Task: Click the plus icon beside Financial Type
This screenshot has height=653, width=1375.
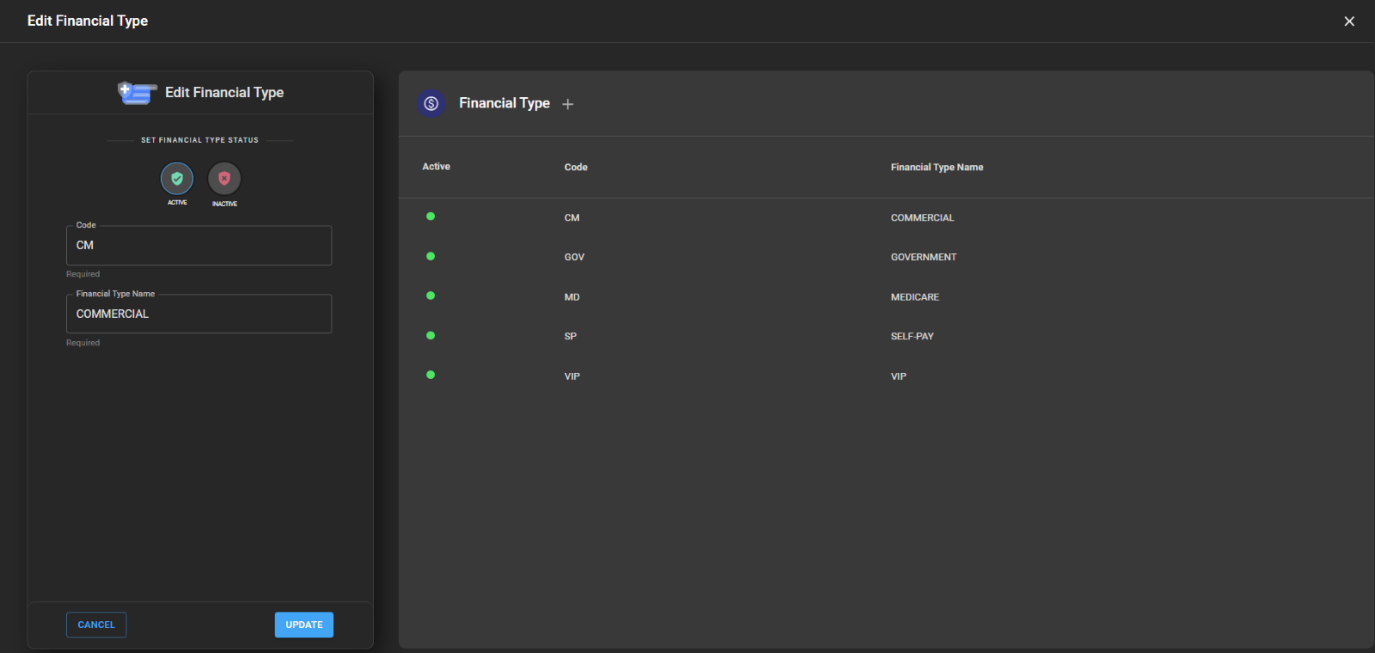Action: pos(568,104)
